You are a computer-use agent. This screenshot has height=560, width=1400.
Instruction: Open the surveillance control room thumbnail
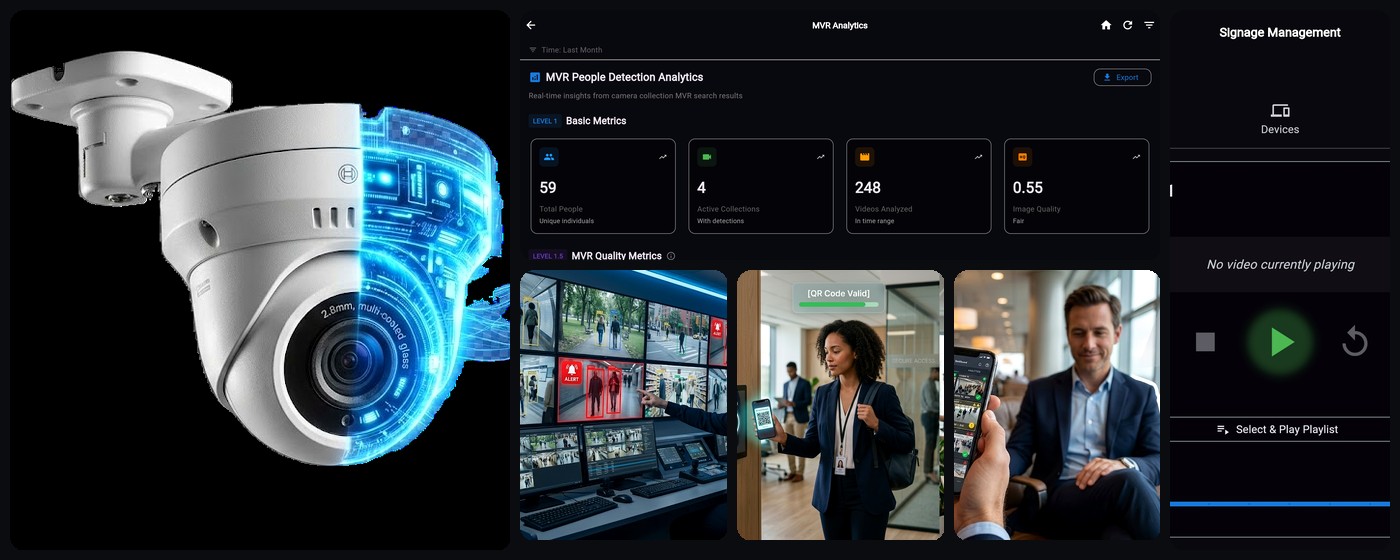pyautogui.click(x=623, y=405)
